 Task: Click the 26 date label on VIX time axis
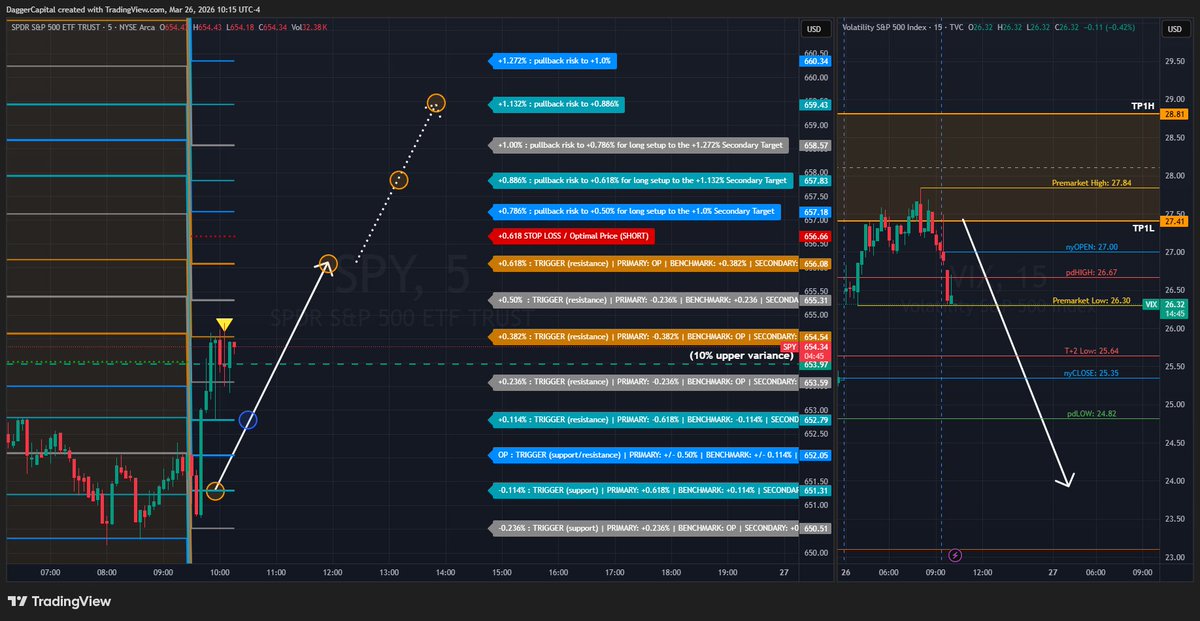tap(846, 573)
